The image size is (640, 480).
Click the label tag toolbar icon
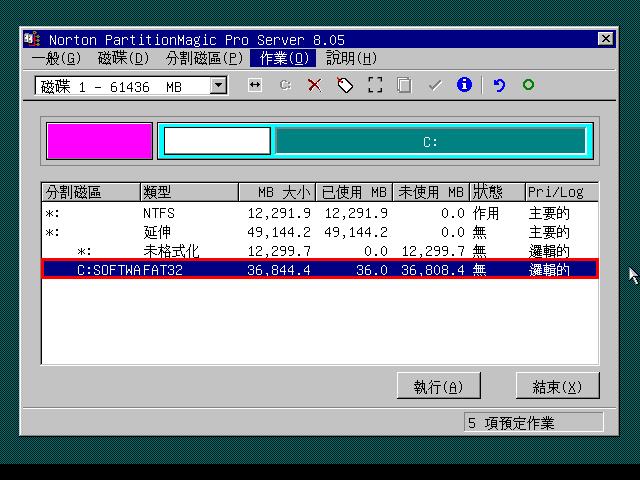(x=345, y=85)
